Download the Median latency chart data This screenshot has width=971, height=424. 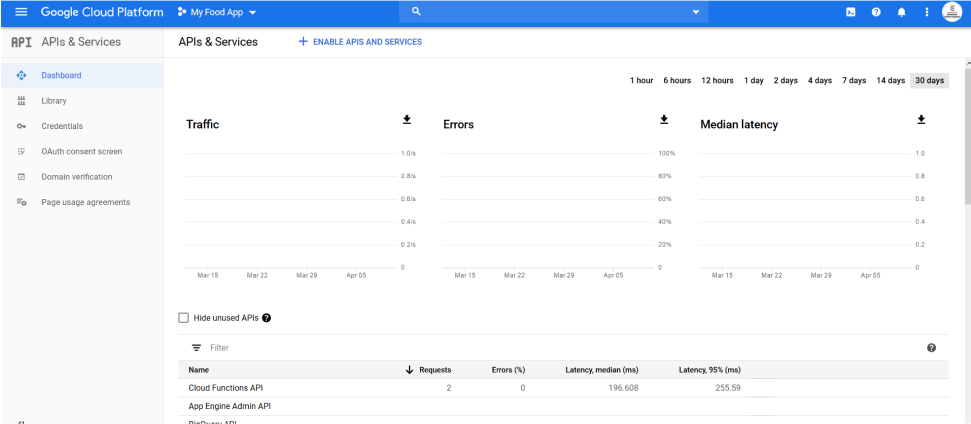(x=921, y=120)
